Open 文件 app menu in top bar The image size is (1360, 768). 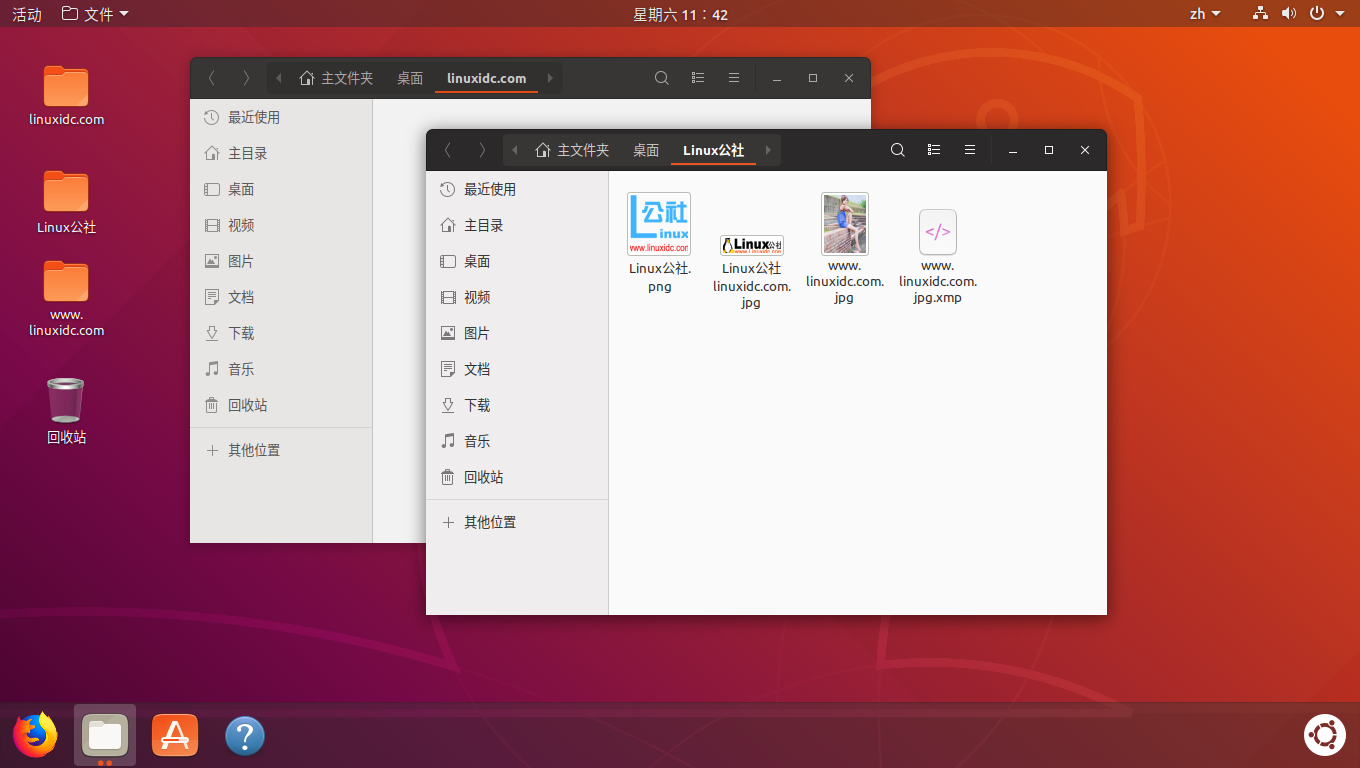point(95,14)
